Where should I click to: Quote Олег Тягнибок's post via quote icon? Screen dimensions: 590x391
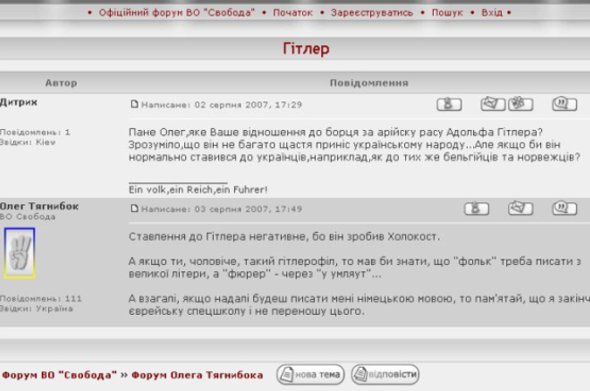tap(564, 208)
